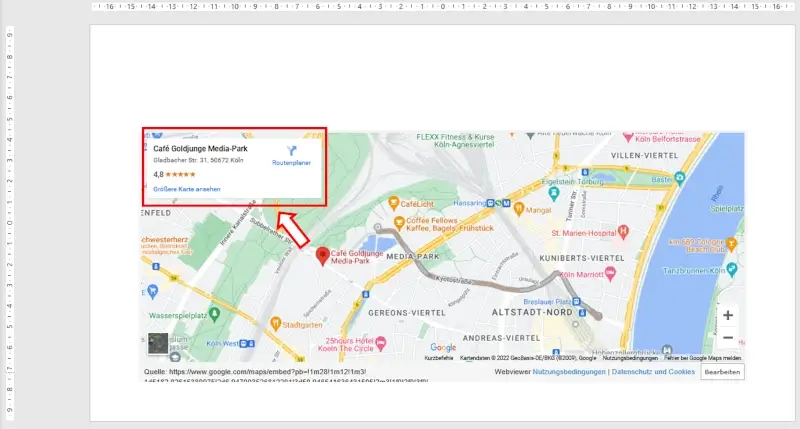Viewport: 800px width, 429px height.
Task: Click the red Café Goldjunge map pin
Action: click(323, 256)
